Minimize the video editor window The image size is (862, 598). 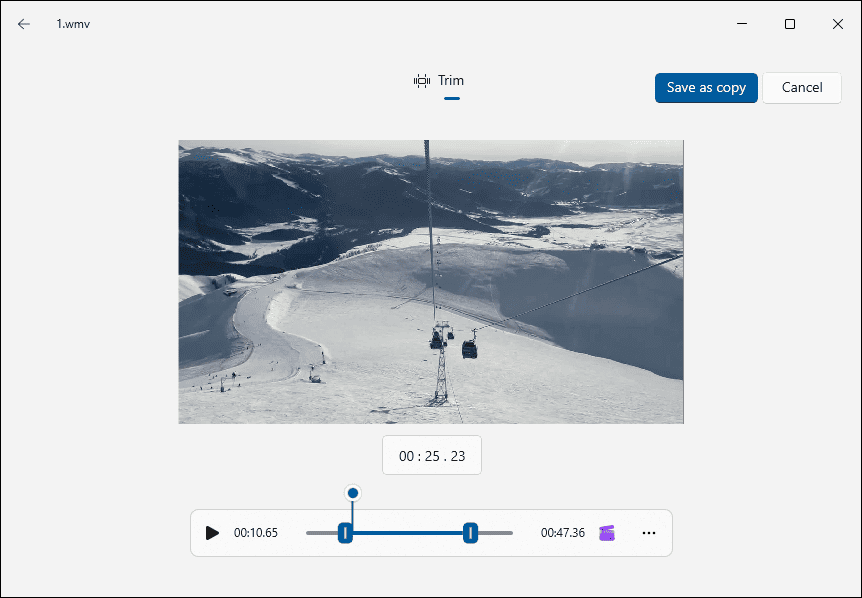pos(742,24)
